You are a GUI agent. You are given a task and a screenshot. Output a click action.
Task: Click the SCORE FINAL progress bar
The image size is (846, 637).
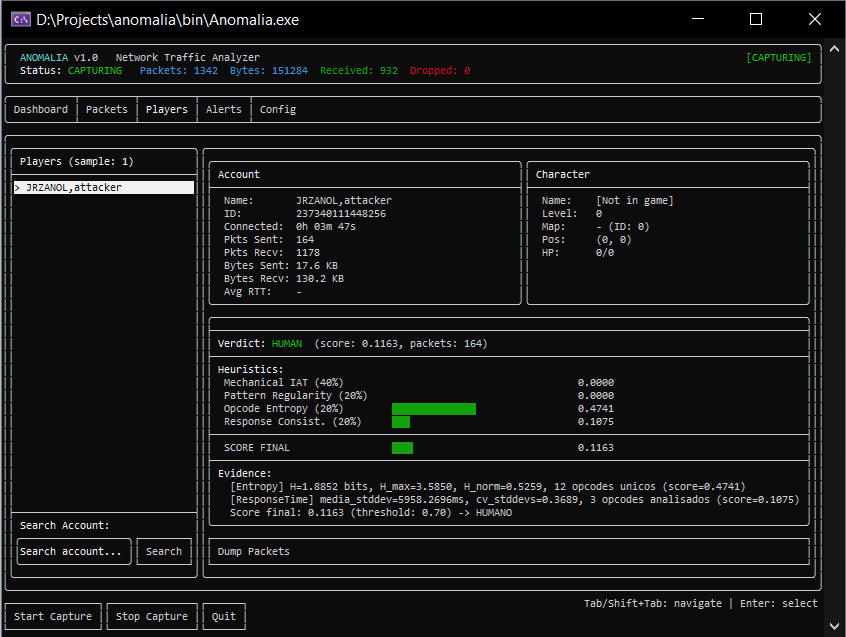tap(402, 448)
